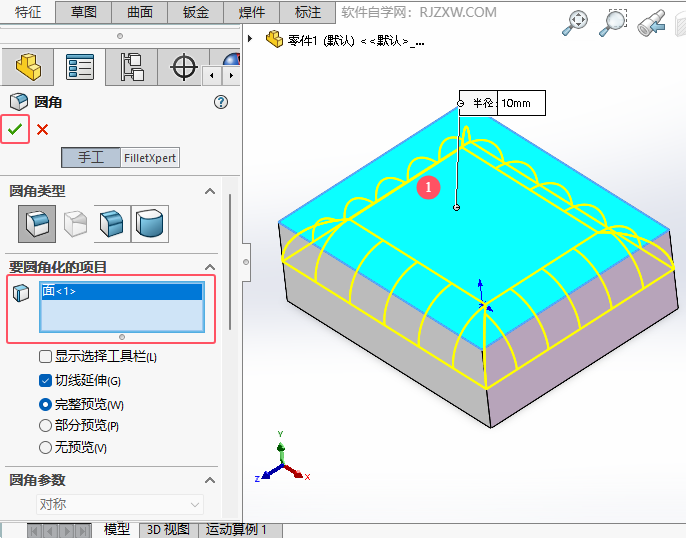This screenshot has width=686, height=538.
Task: Expand the 零件1 flyout tree arrow
Action: click(250, 38)
